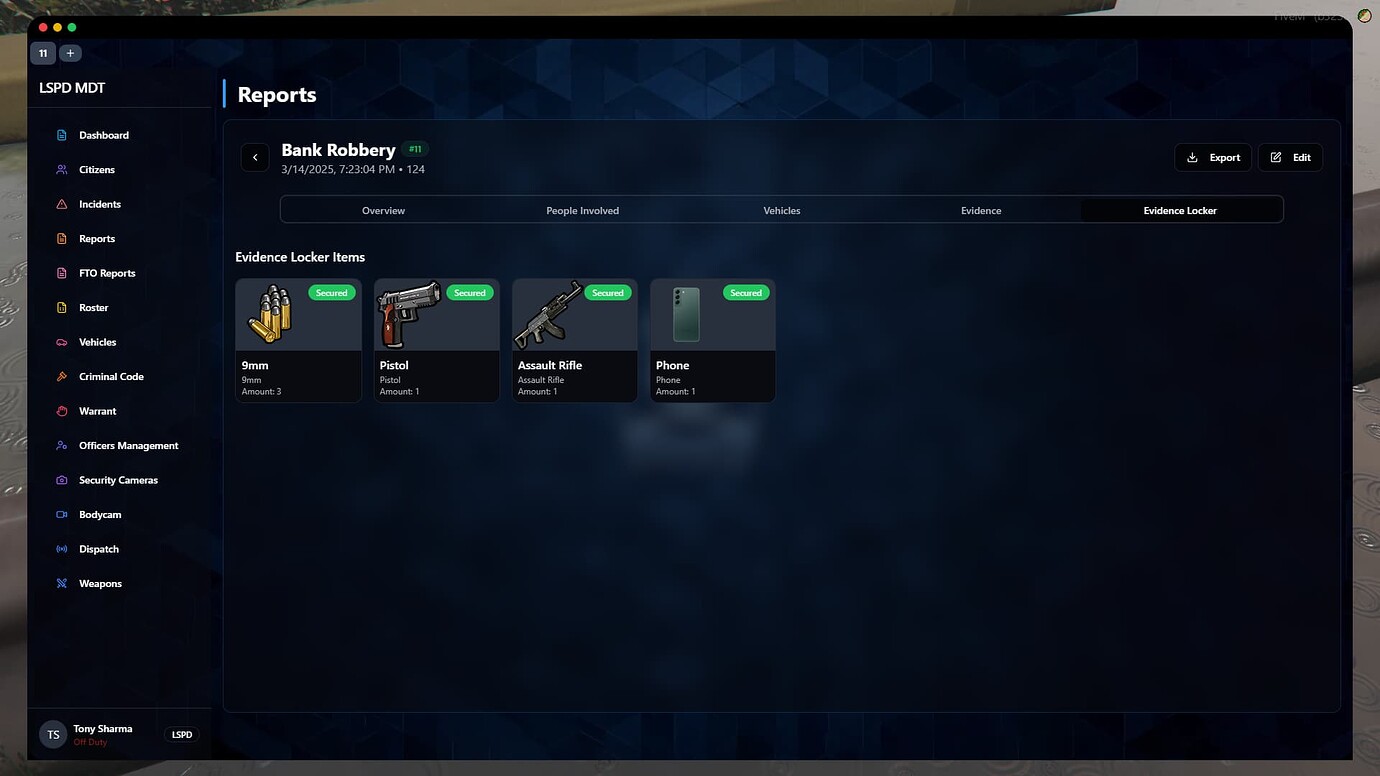This screenshot has width=1380, height=776.
Task: Toggle Secured badge on the Phone evidence
Action: tap(746, 292)
